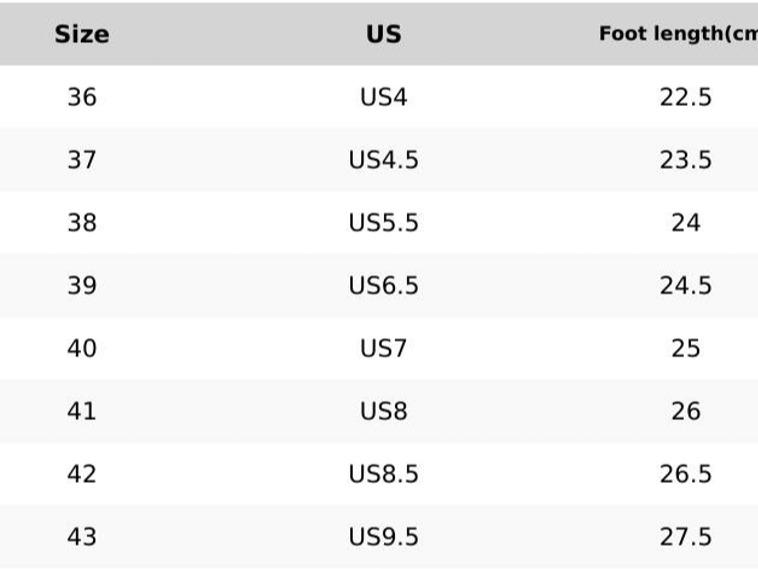758x569 pixels.
Task: Click the US7 cell
Action: pos(383,348)
